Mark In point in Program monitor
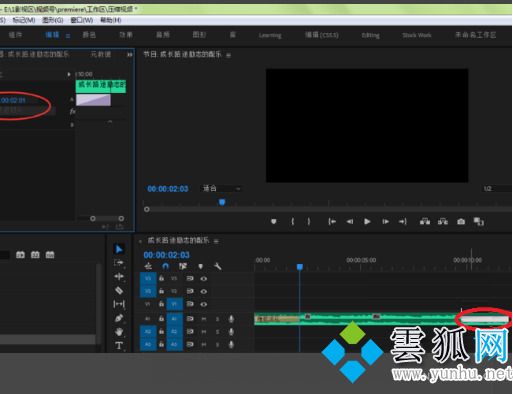The height and width of the screenshot is (394, 513). pos(293,221)
